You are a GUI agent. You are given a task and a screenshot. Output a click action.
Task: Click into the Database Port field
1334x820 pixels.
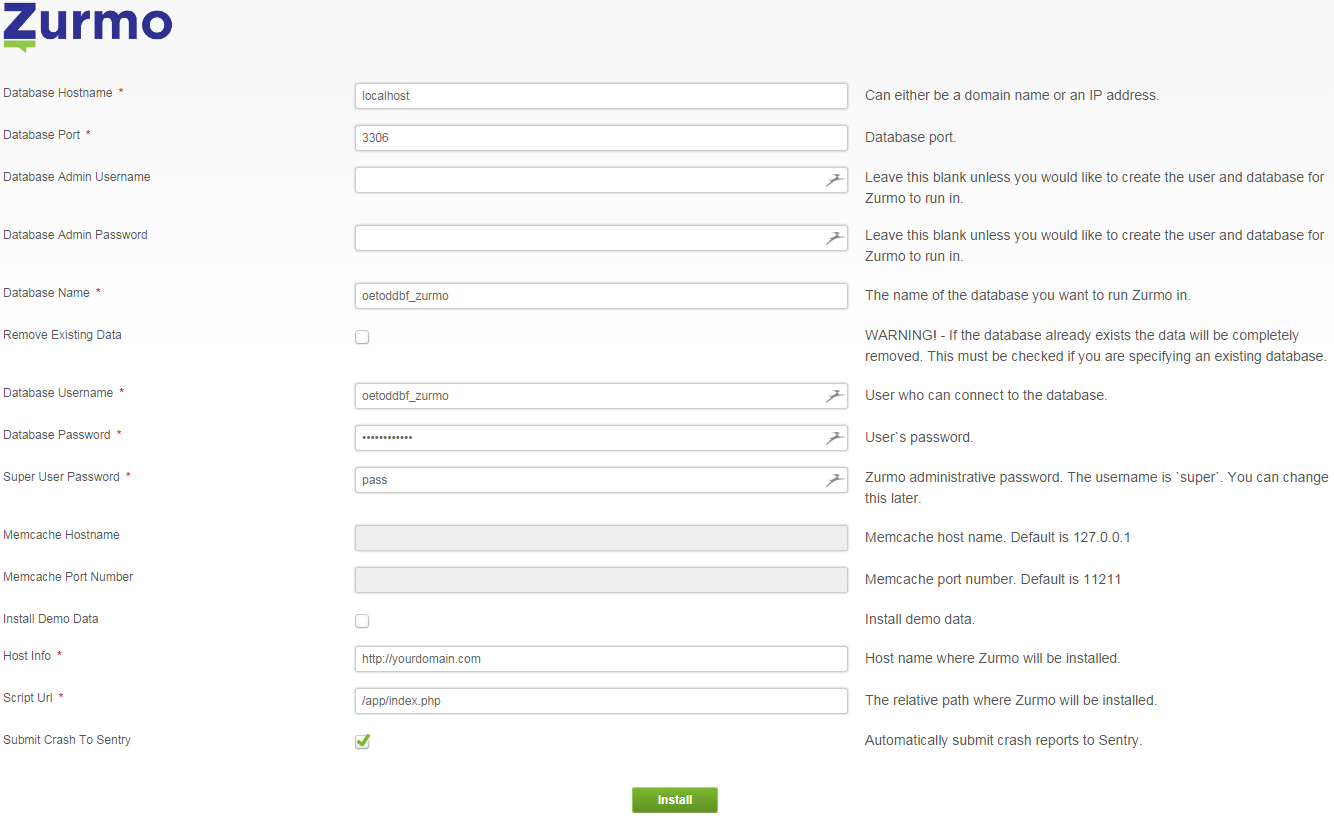601,138
